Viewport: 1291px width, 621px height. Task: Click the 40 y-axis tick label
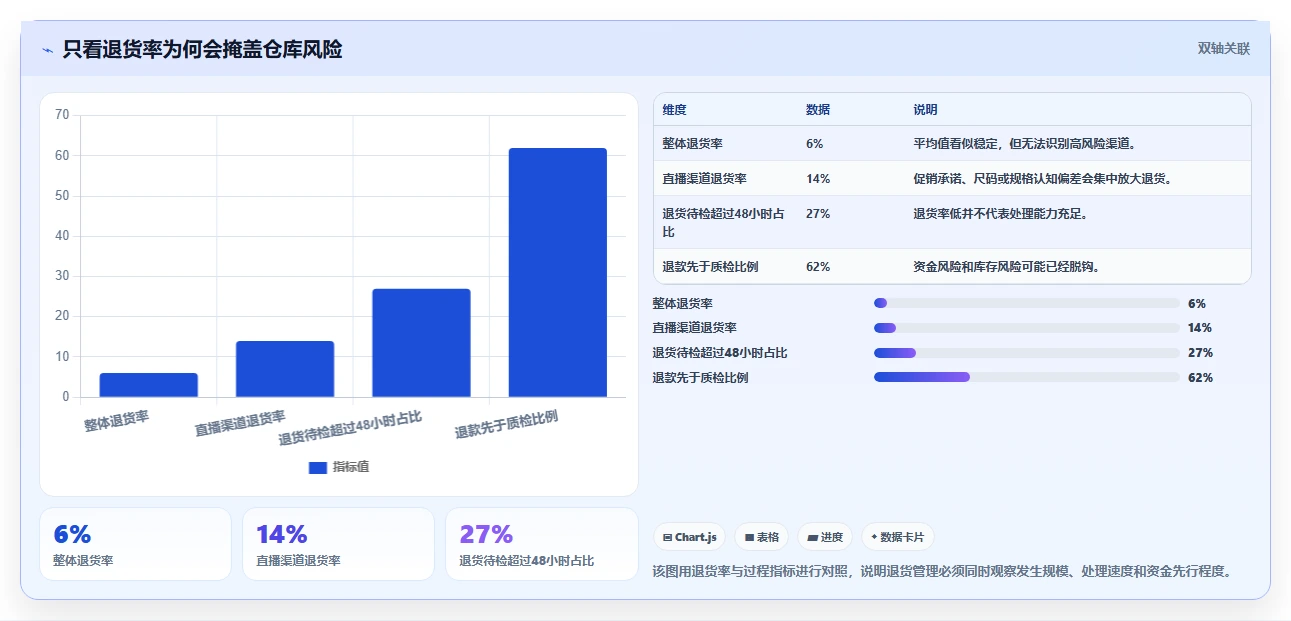62,236
